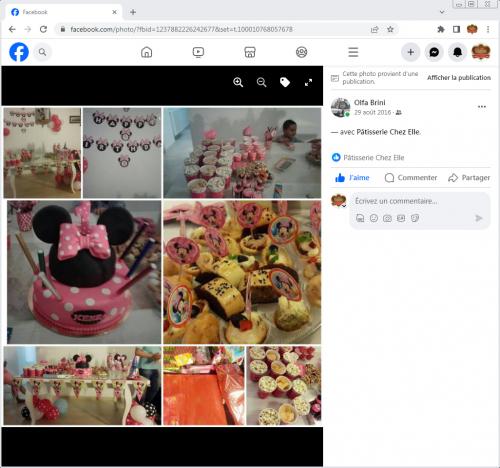500x468 pixels.
Task: Open a new browser tab
Action: (x=133, y=12)
